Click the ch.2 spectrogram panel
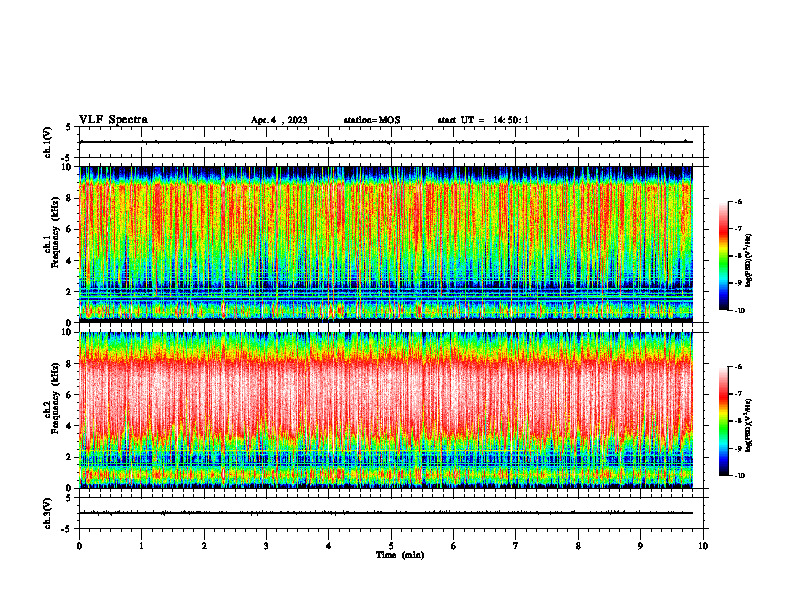Screen dimensions: 792x612 pyautogui.click(x=386, y=410)
